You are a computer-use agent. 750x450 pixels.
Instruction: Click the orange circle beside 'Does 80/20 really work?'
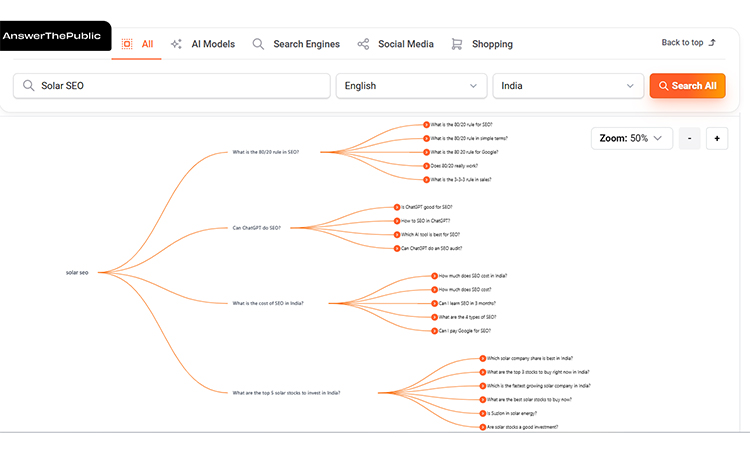(x=425, y=166)
